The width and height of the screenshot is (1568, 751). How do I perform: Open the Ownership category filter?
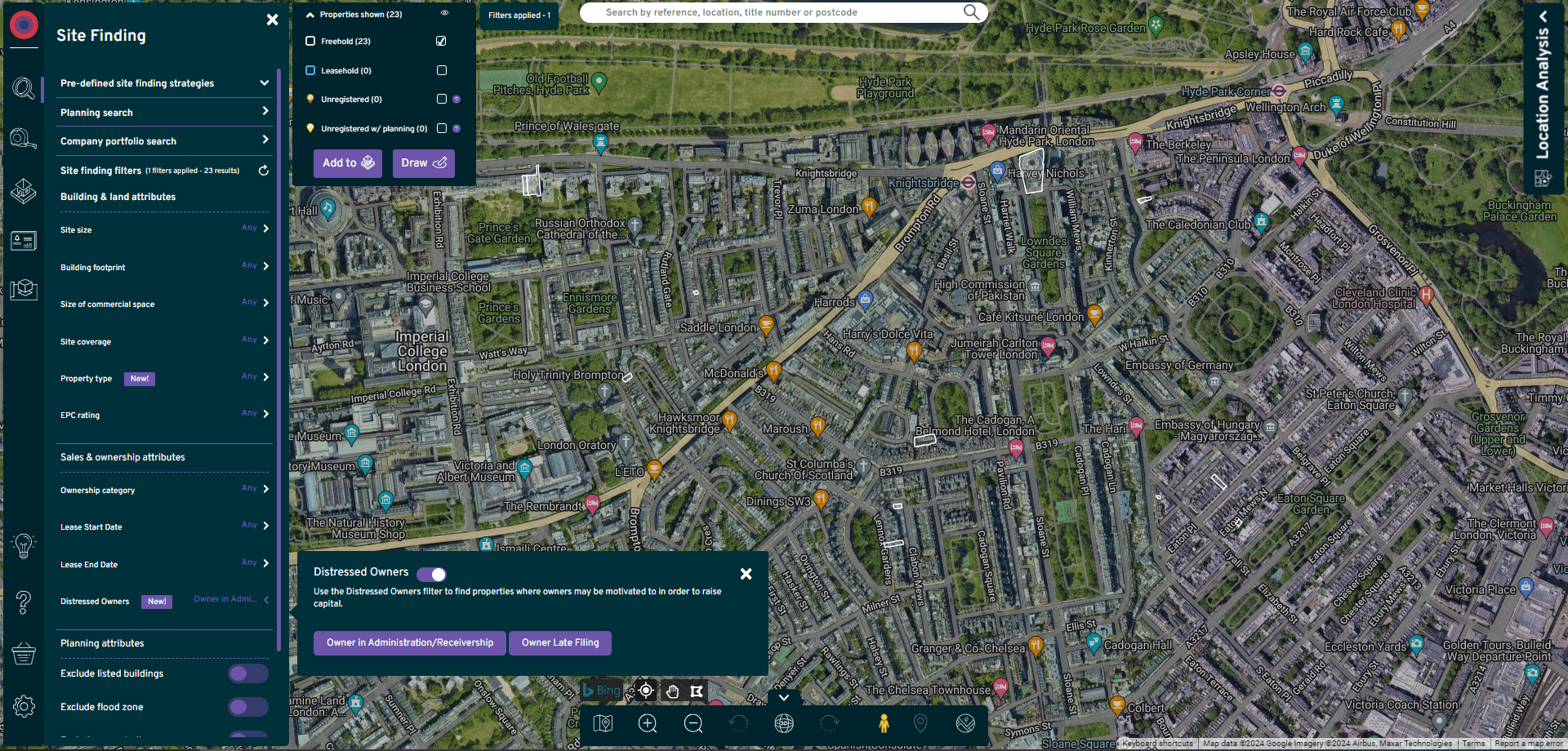[x=163, y=490]
